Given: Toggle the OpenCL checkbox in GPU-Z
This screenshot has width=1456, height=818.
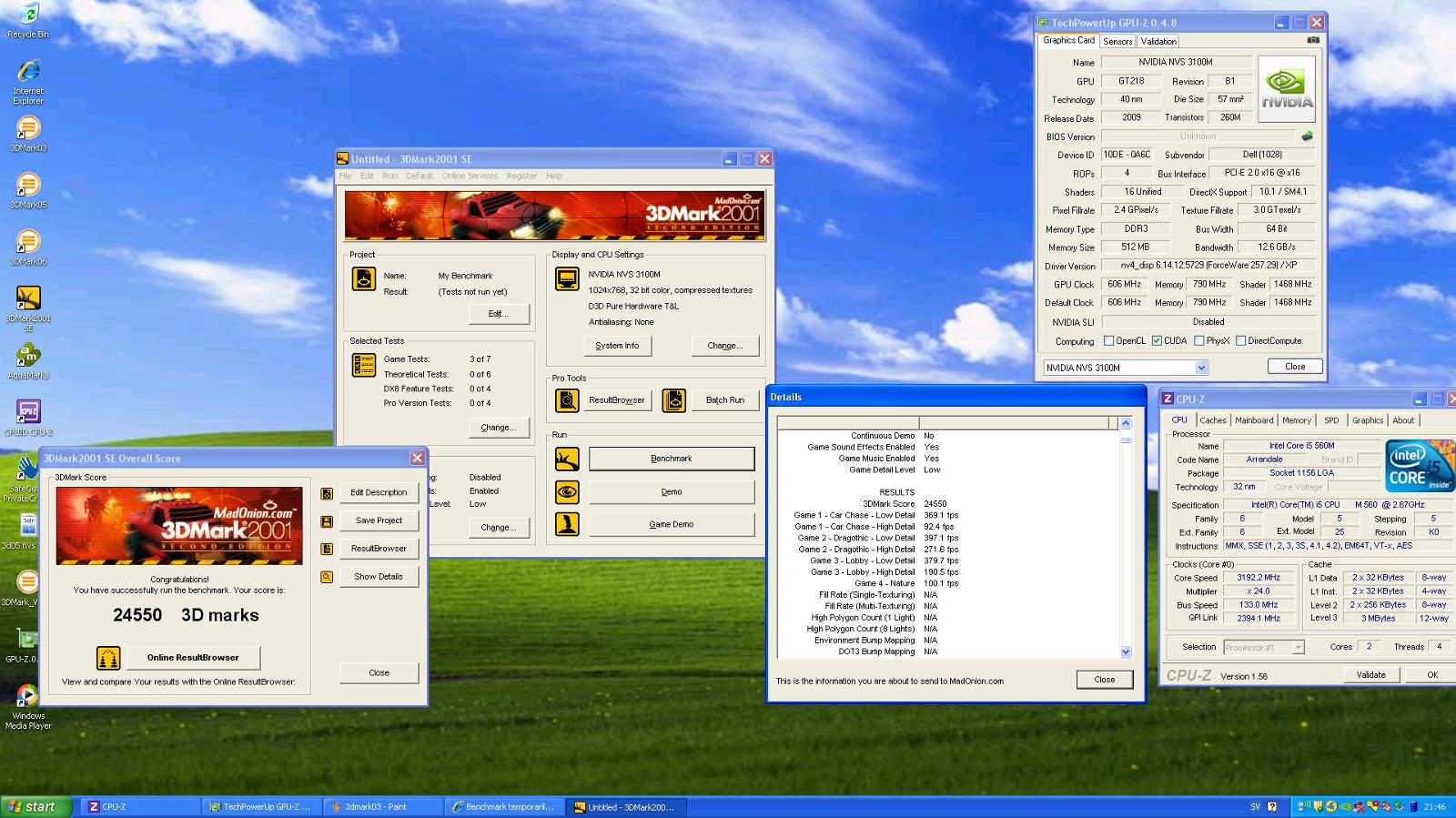Looking at the screenshot, I should (x=1108, y=340).
